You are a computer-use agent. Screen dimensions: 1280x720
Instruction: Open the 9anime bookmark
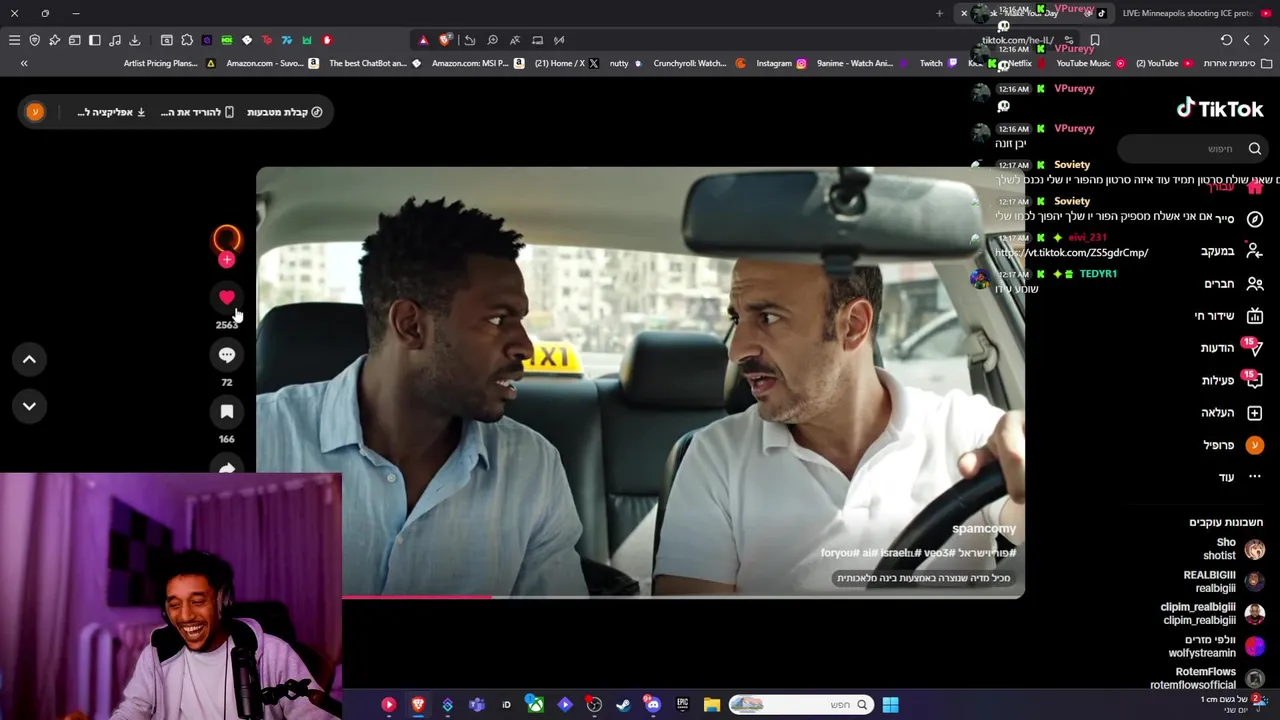coord(861,63)
